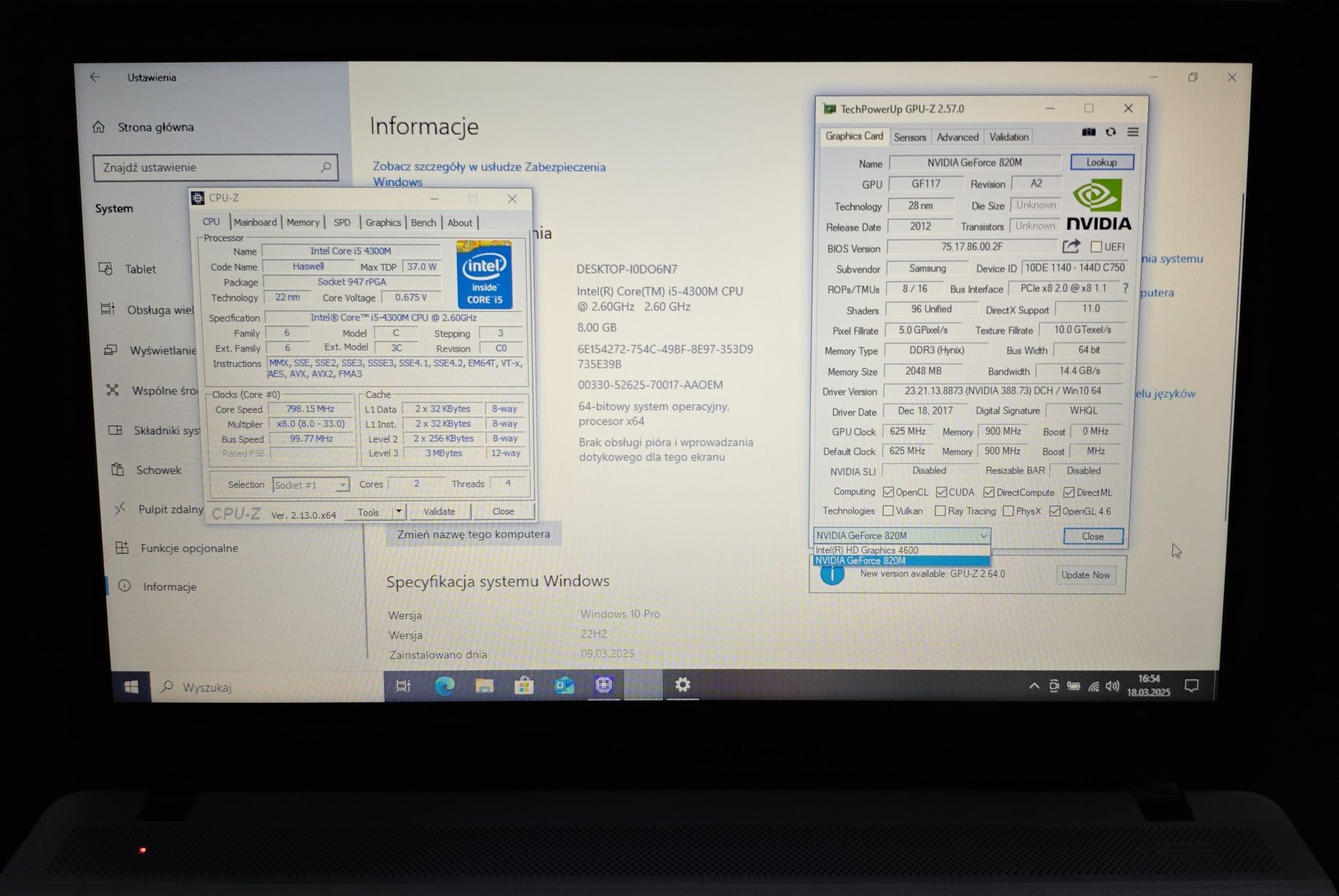Open the notification center icon
This screenshot has width=1339, height=896.
1192,686
